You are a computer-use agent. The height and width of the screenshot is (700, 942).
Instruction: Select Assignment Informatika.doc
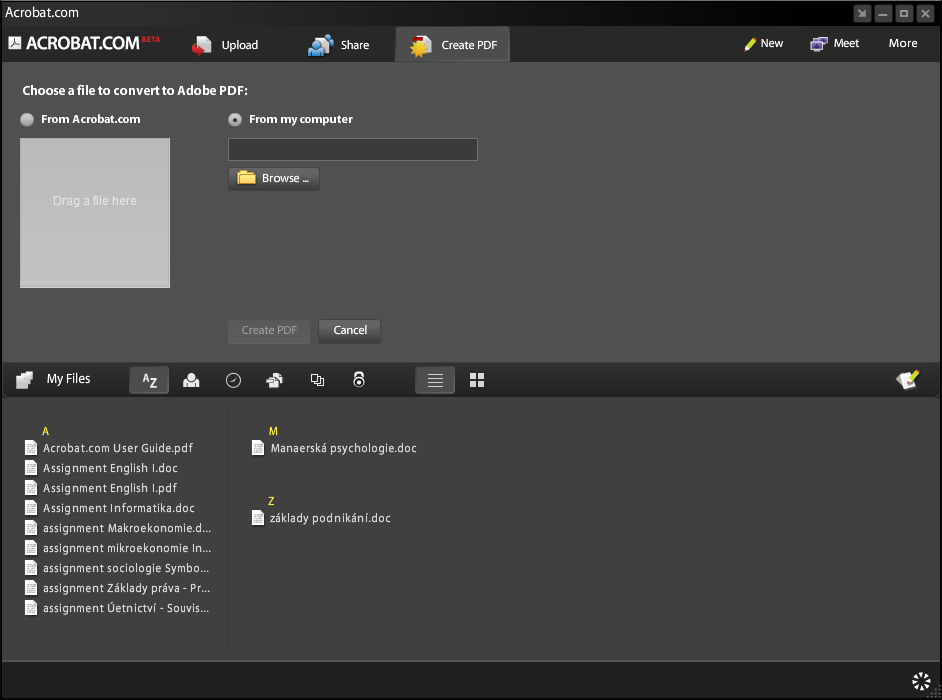(x=119, y=508)
